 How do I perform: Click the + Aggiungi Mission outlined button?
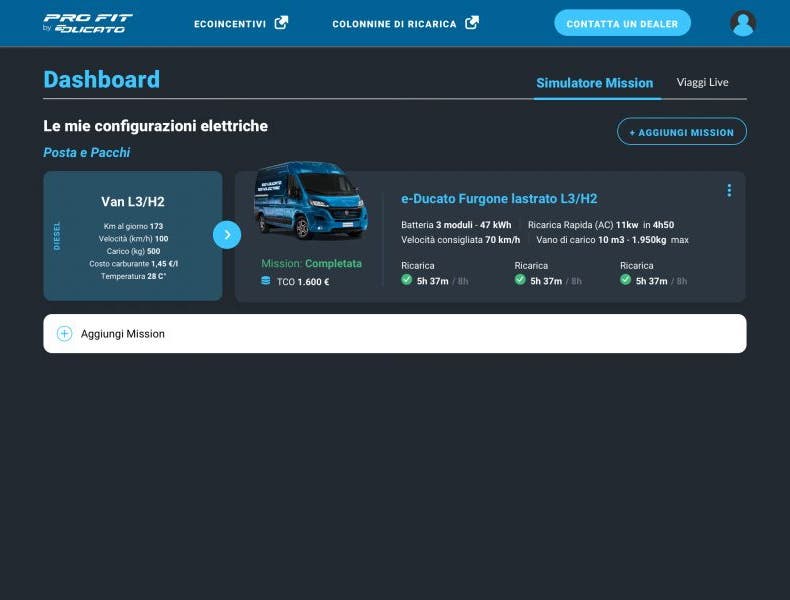click(x=682, y=131)
